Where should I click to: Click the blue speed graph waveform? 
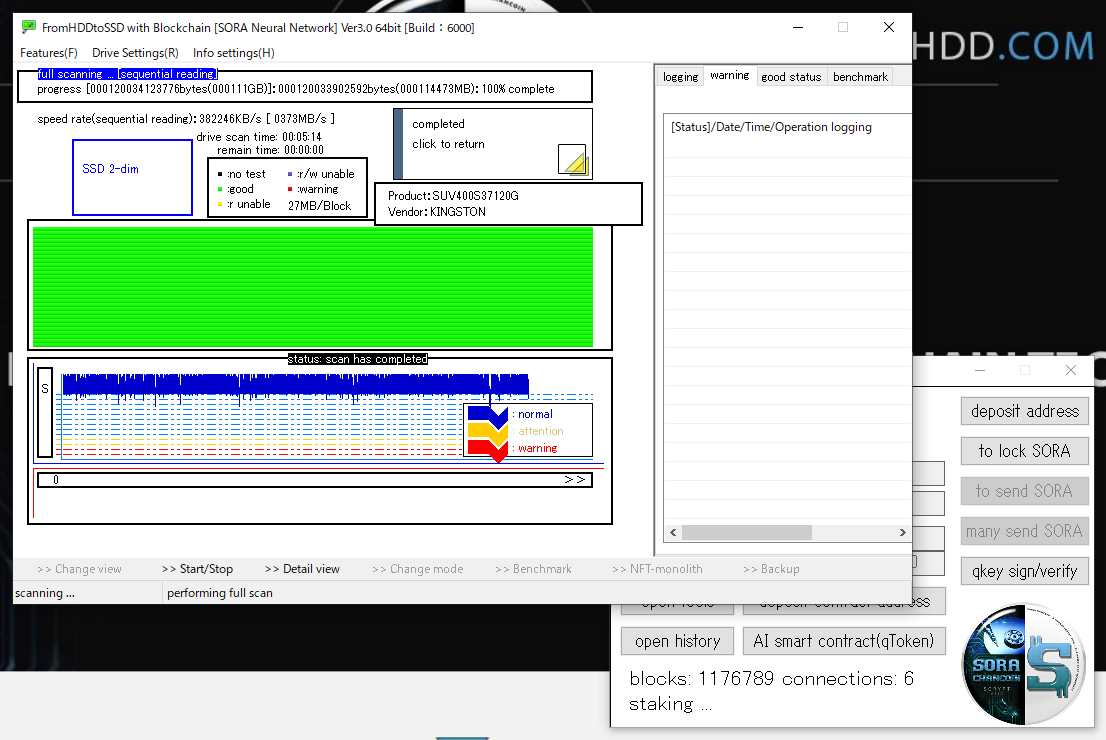click(296, 385)
